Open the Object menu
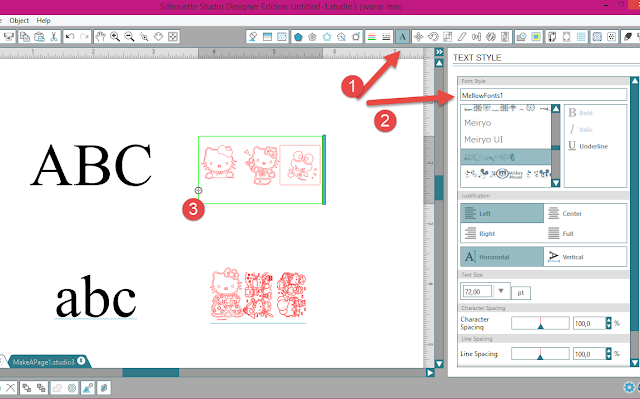Image resolution: width=640 pixels, height=399 pixels. (19, 20)
